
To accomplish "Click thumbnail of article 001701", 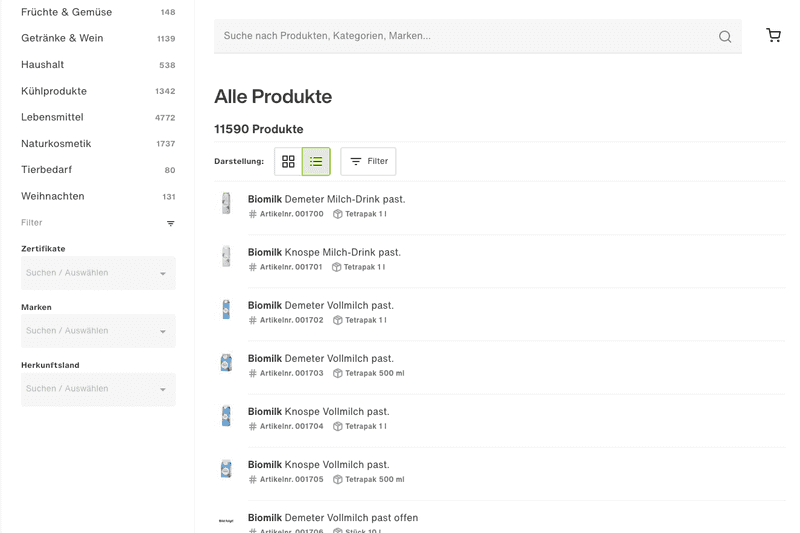I will click(226, 256).
